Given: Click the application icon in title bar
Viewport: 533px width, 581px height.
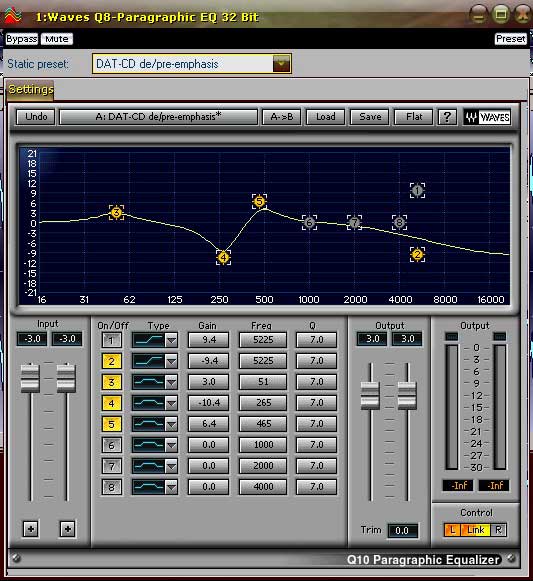Looking at the screenshot, I should (x=13, y=16).
